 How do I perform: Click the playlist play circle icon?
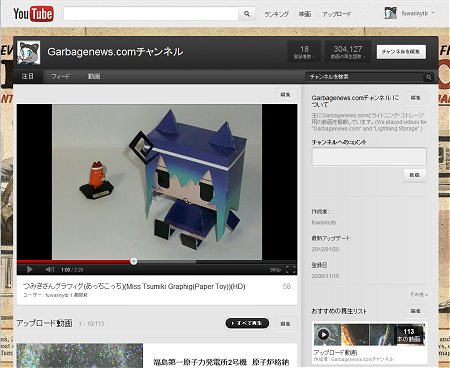(x=323, y=334)
